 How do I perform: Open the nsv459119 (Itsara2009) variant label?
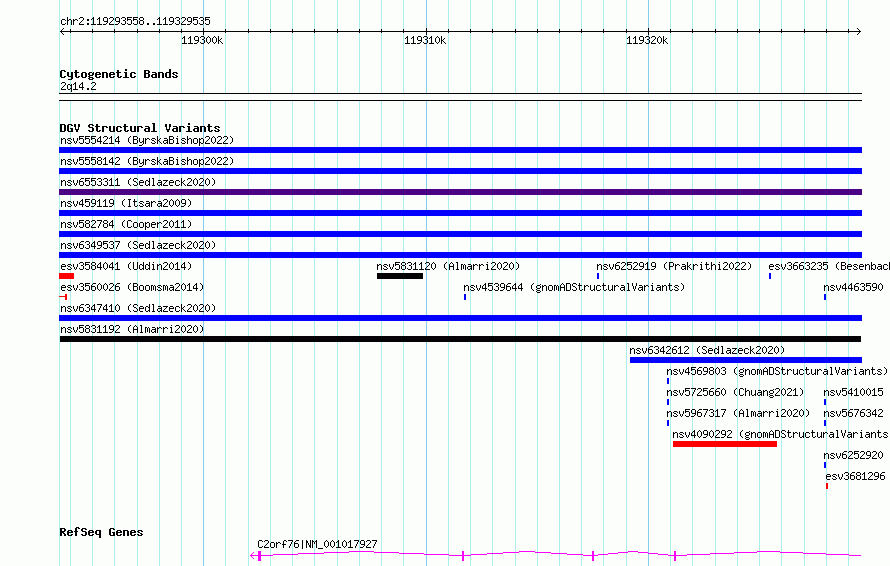(x=126, y=203)
